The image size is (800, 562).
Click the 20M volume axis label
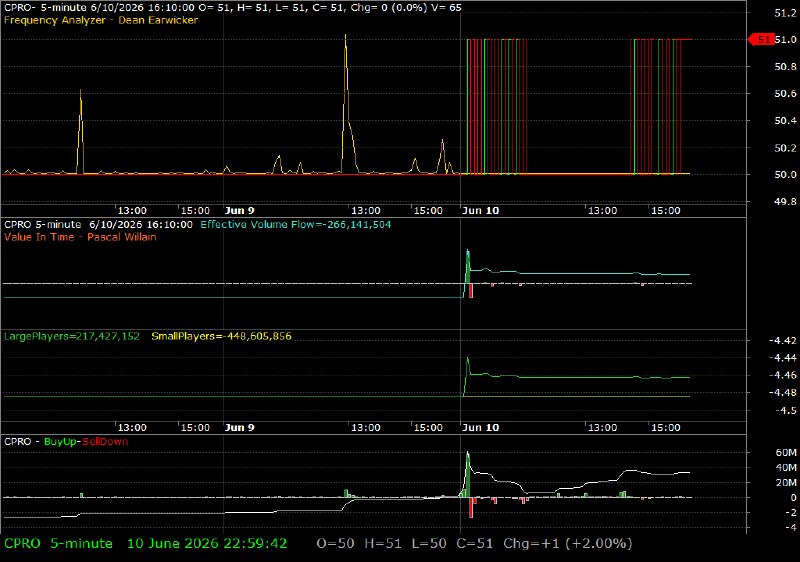click(x=786, y=482)
